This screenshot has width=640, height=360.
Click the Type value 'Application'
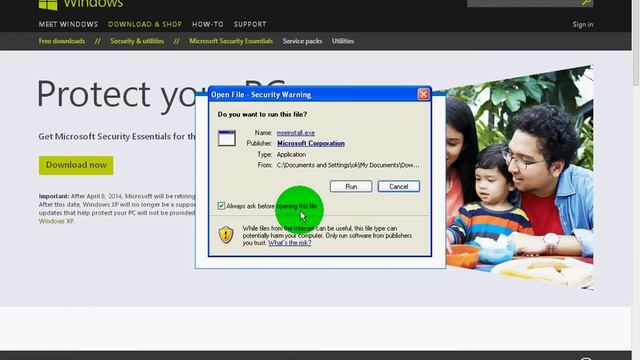[x=291, y=154]
